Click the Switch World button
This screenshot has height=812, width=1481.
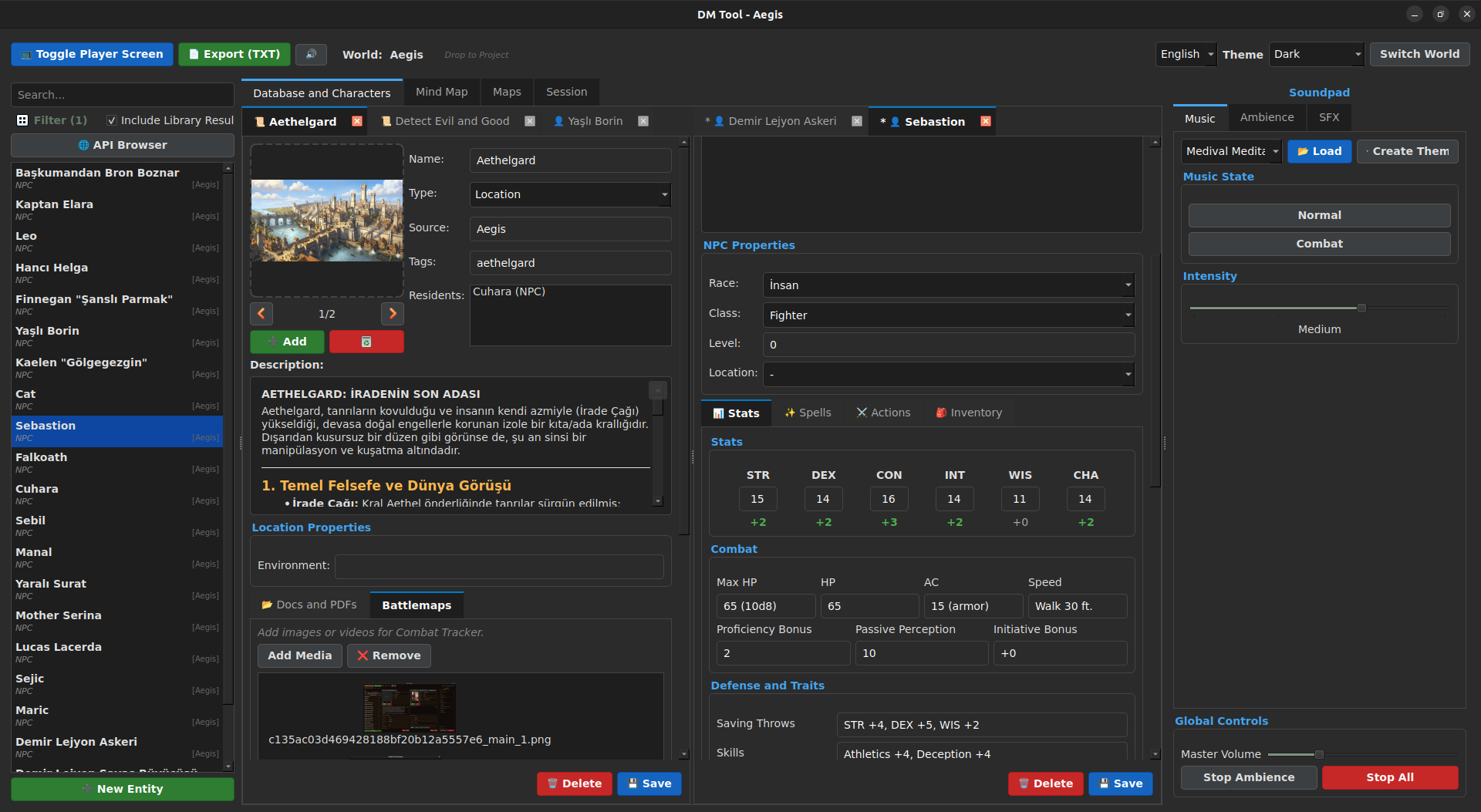pos(1419,54)
